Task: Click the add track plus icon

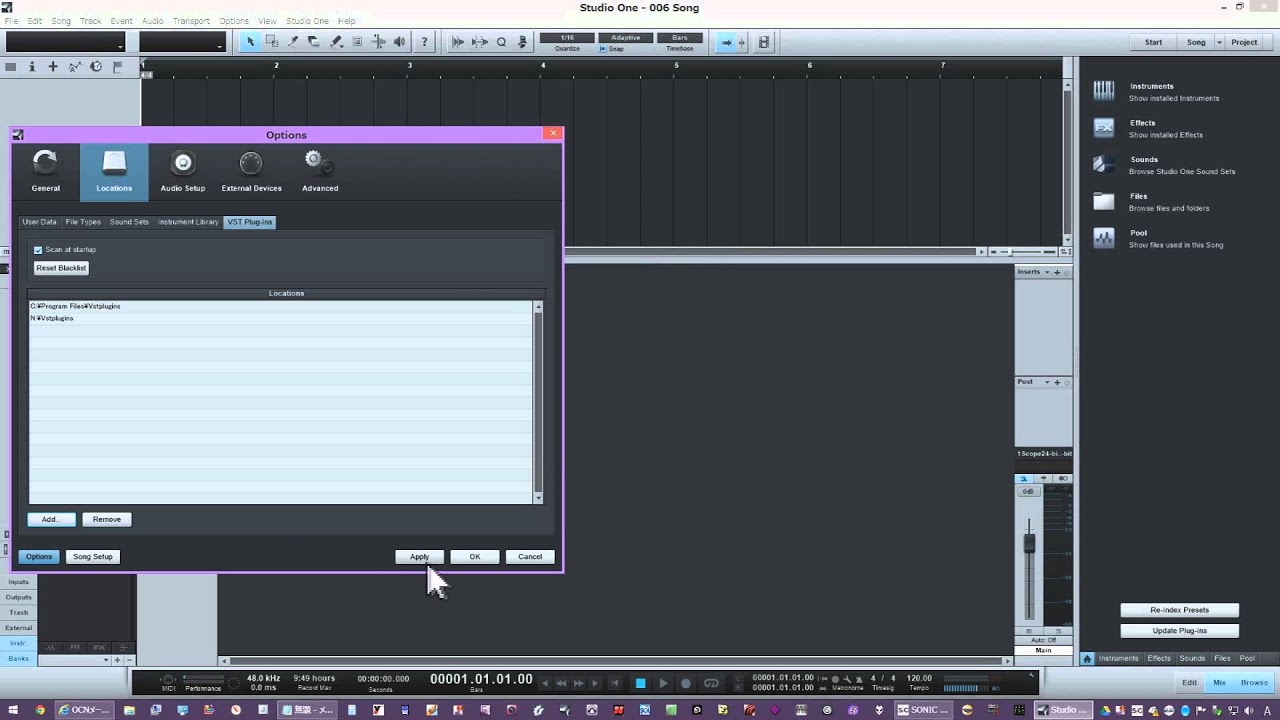Action: tap(53, 67)
